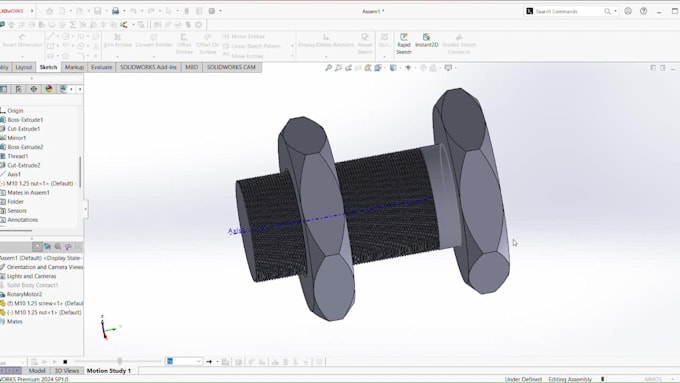Click the Offset Entities tool
Image resolution: width=680 pixels, height=383 pixels.
point(184,44)
